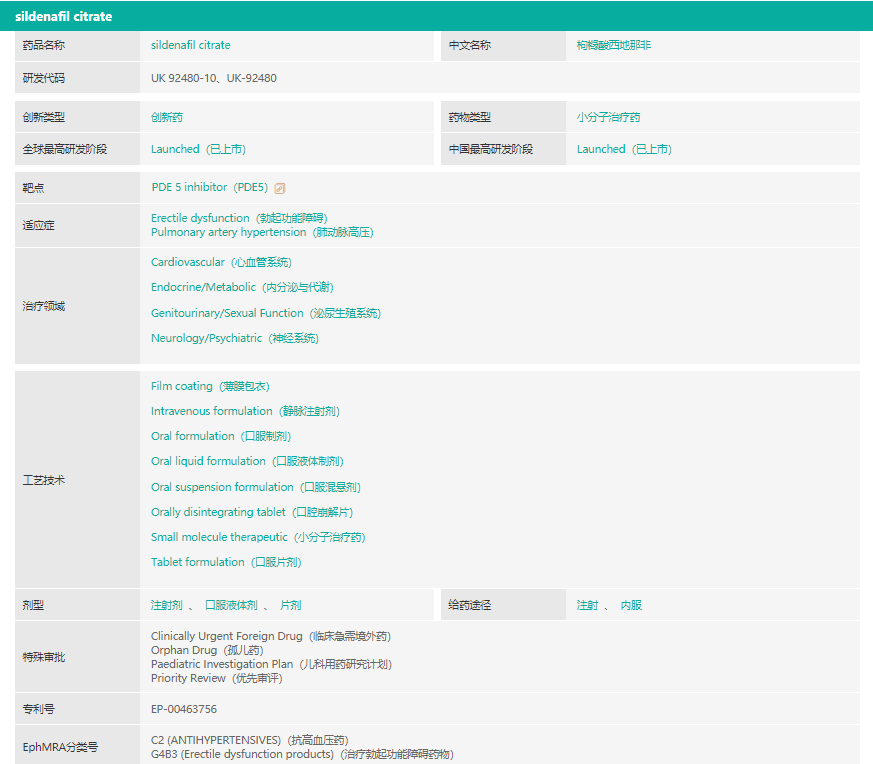
Task: Open Oral suspension formulation link
Action: pos(256,487)
